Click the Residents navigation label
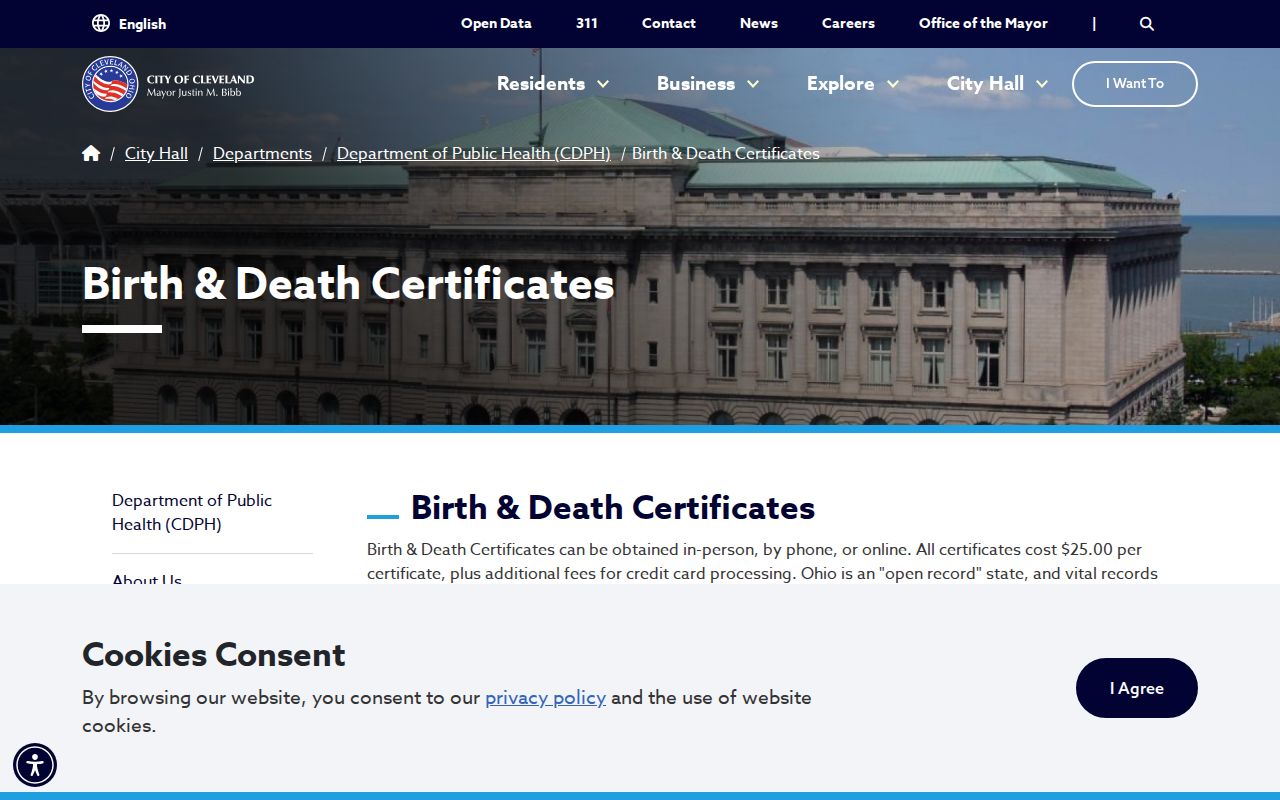 point(541,84)
